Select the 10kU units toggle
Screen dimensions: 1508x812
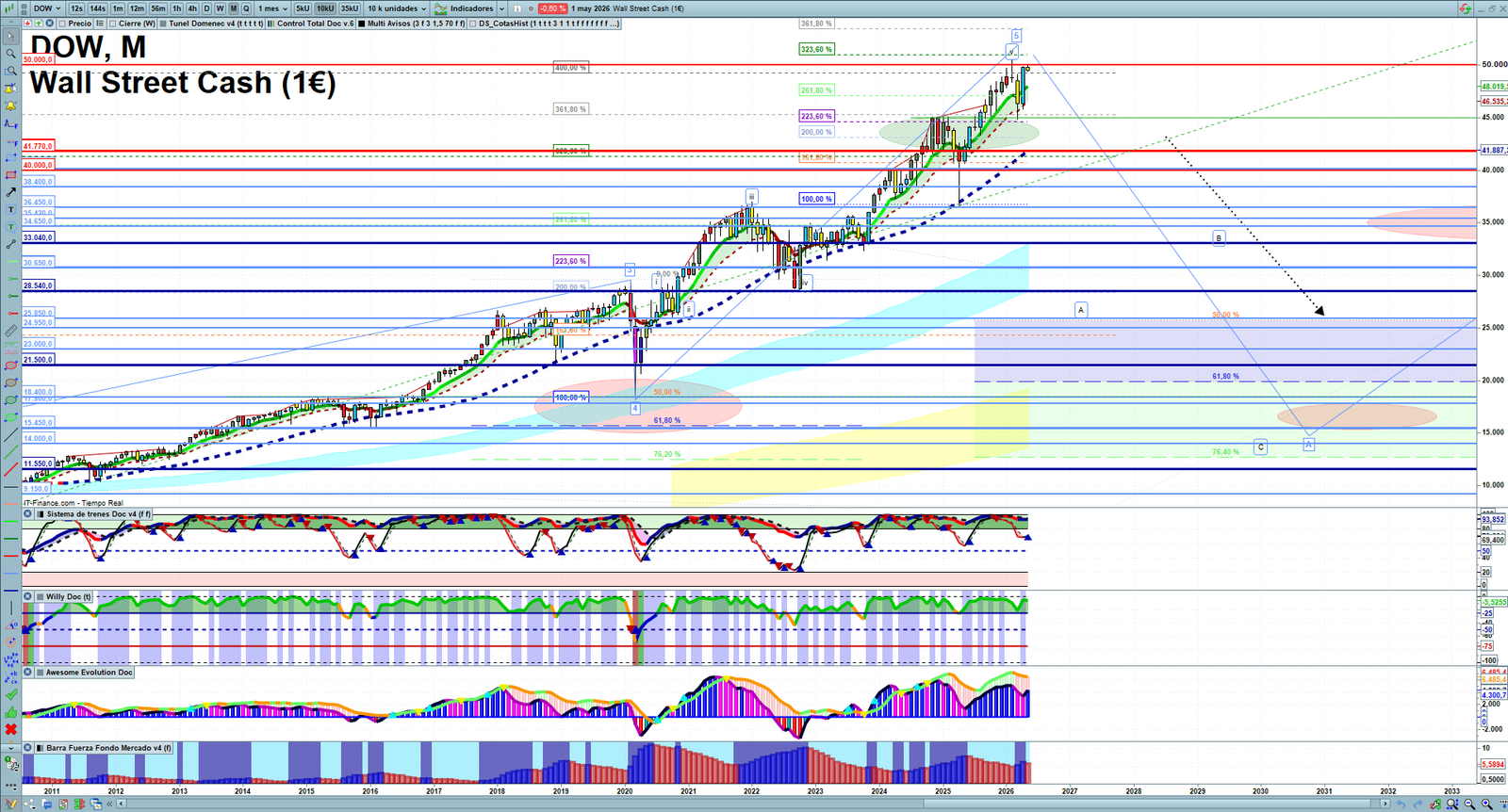point(325,8)
